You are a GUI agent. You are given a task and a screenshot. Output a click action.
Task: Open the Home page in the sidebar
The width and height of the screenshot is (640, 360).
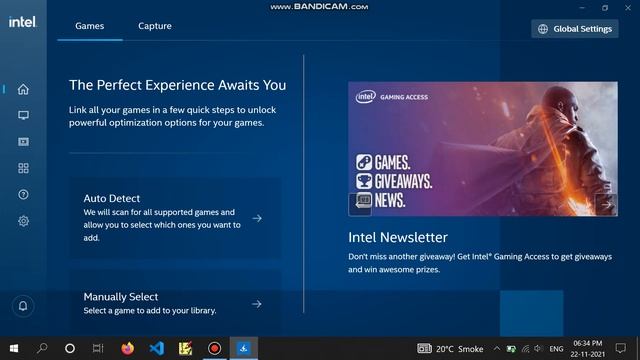click(23, 89)
